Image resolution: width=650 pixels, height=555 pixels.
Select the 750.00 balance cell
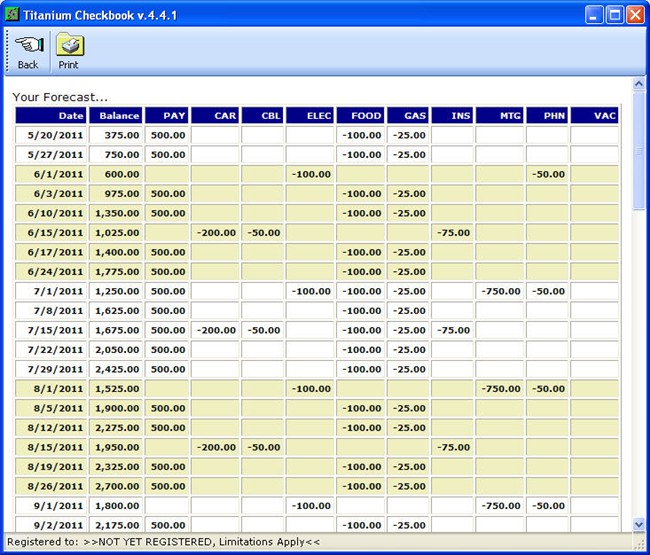click(x=116, y=155)
